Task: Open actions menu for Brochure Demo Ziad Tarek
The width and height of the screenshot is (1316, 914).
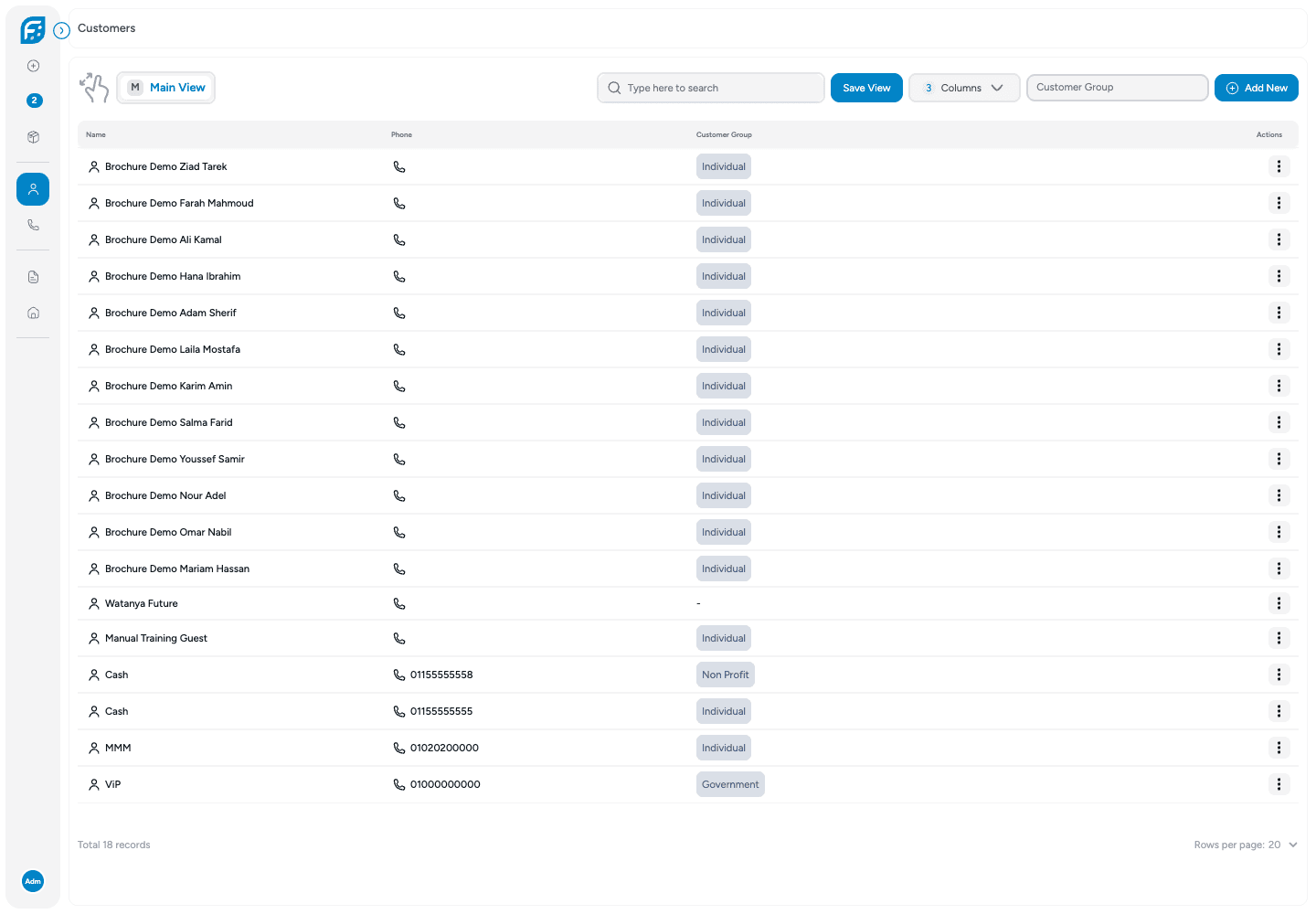Action: (1279, 166)
